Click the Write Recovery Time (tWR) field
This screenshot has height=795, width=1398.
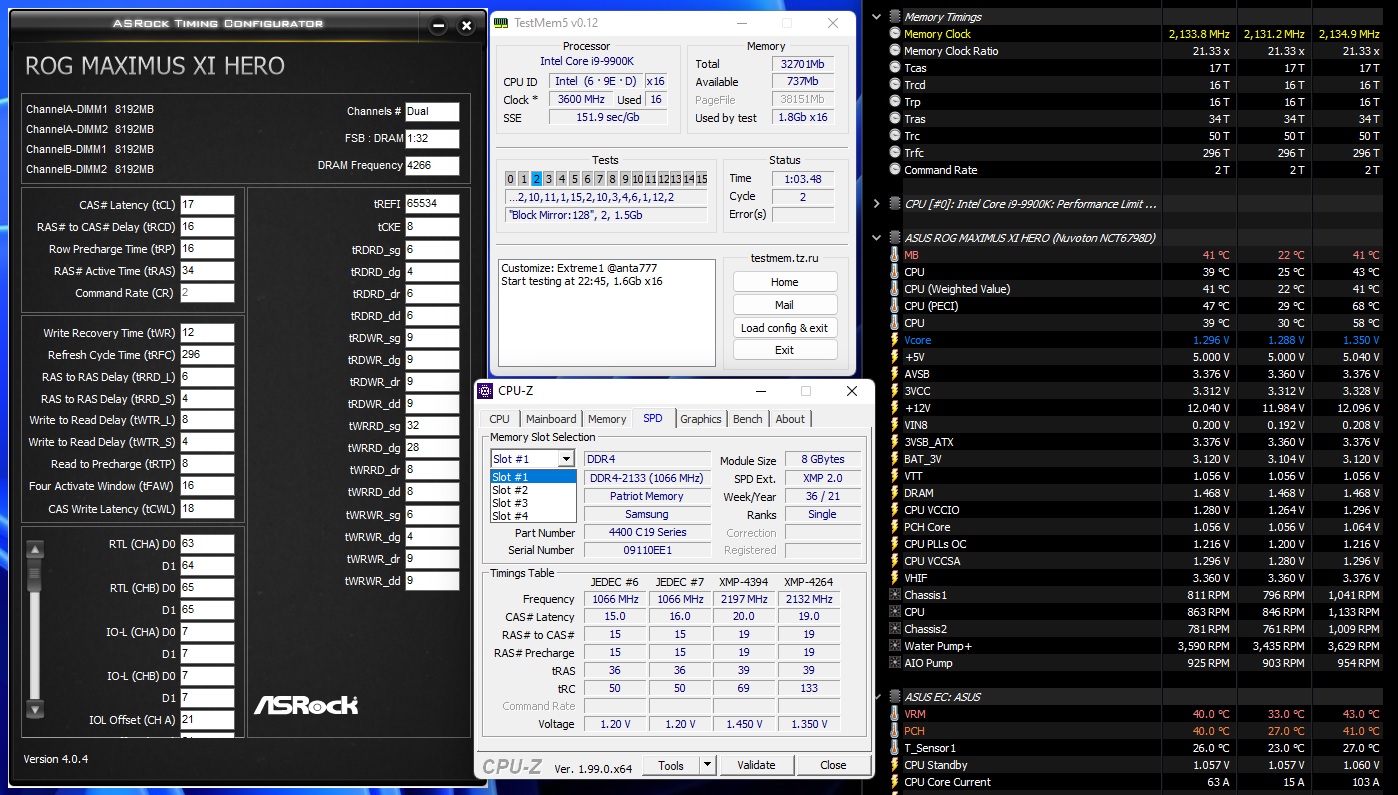tap(207, 333)
